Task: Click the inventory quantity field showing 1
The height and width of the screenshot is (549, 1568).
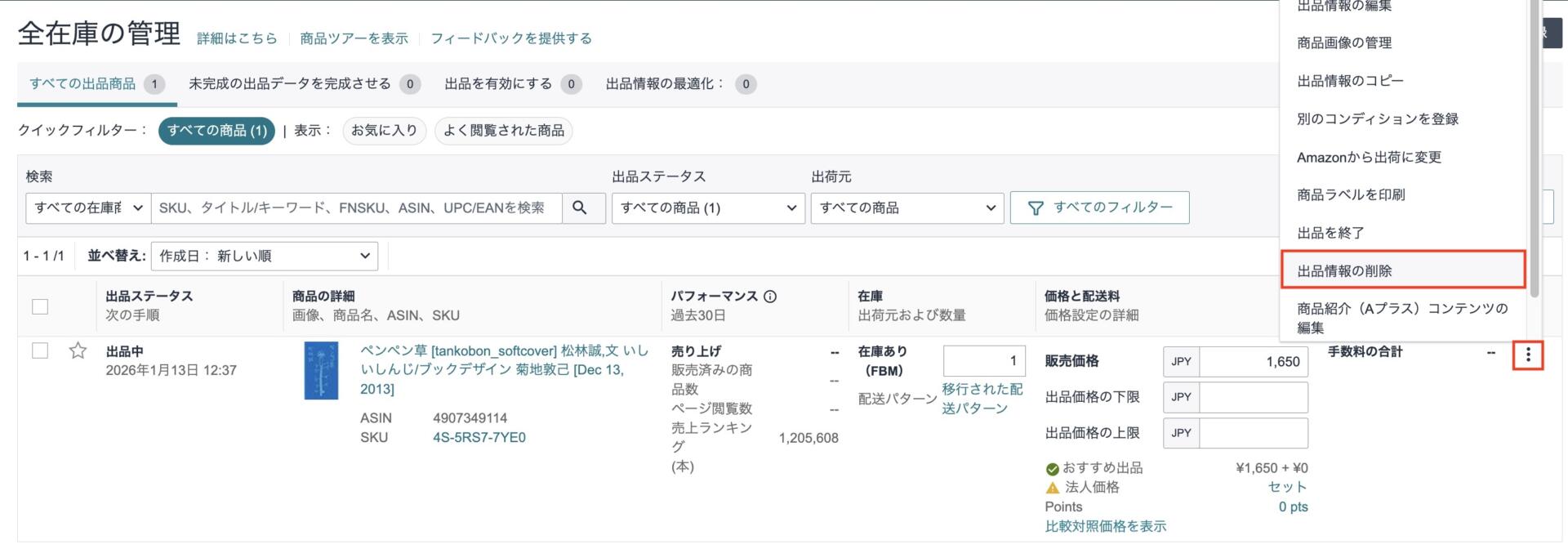Action: click(x=984, y=361)
